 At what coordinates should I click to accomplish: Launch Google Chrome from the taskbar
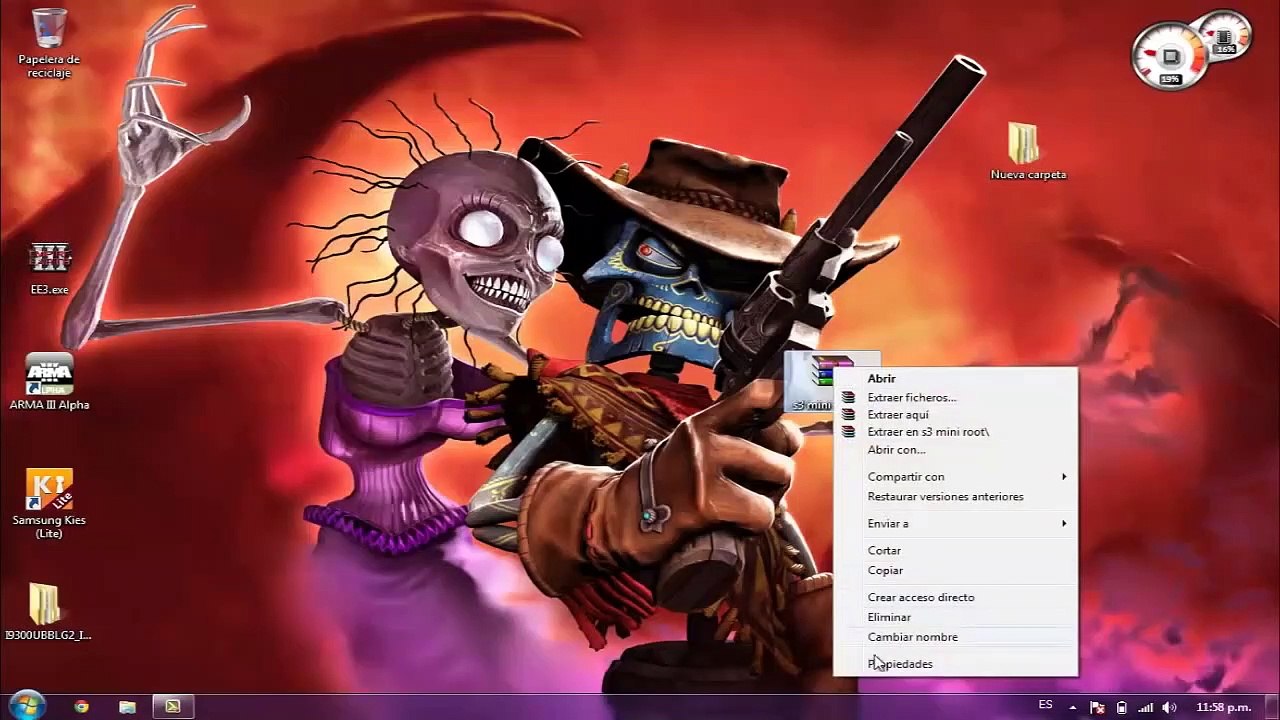pos(81,706)
